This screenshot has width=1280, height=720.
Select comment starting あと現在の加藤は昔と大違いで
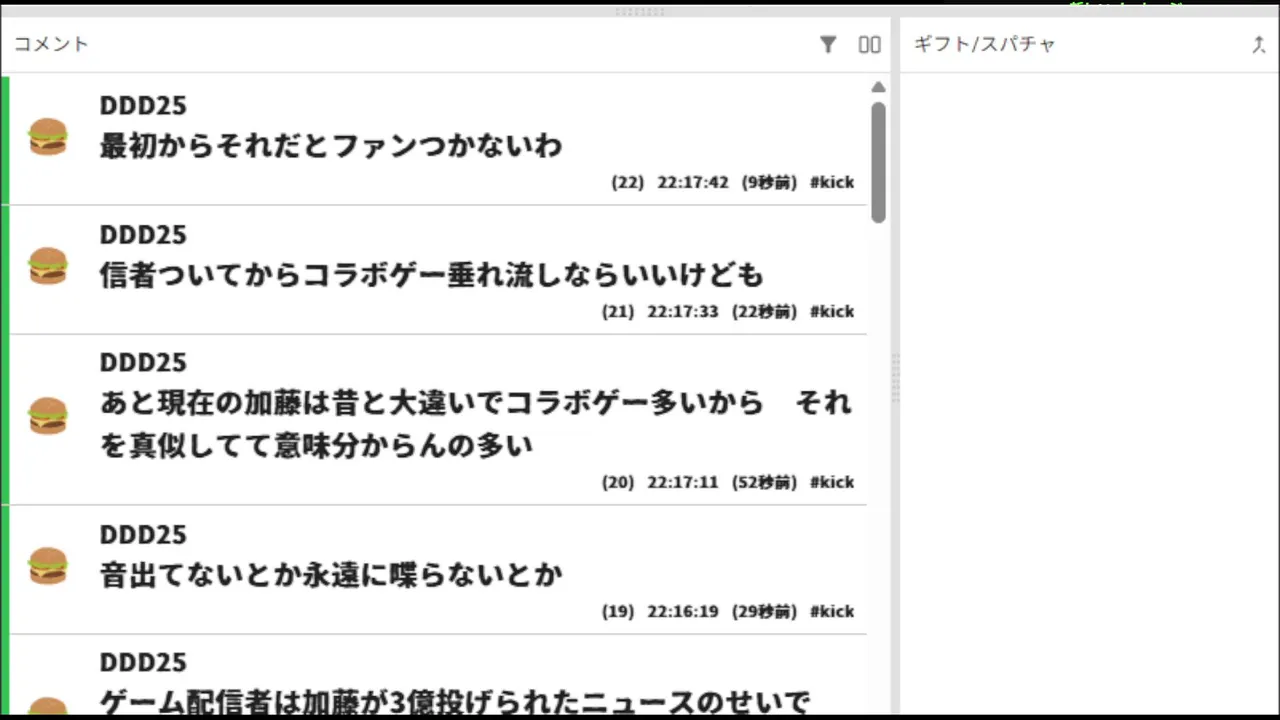pos(475,424)
